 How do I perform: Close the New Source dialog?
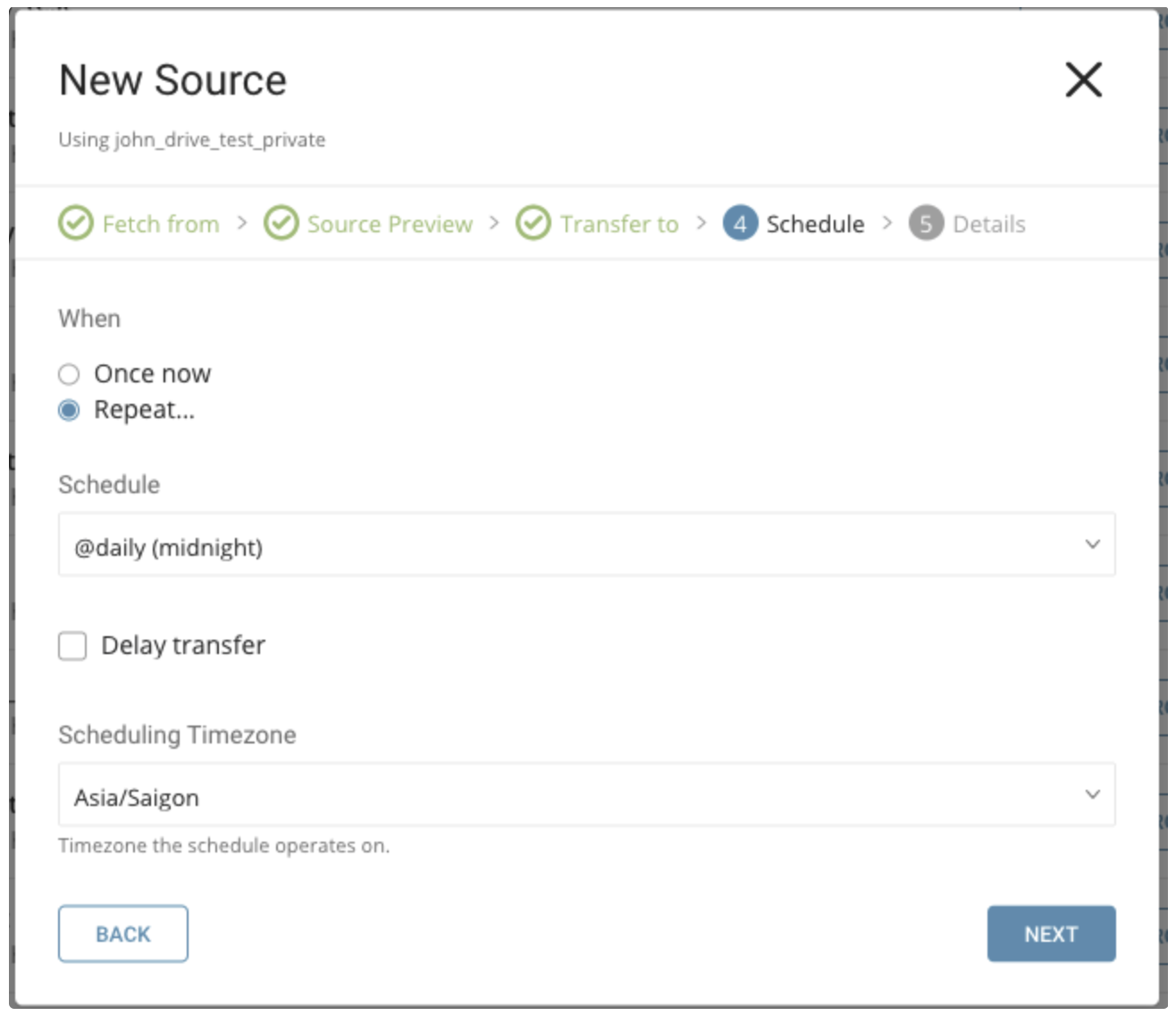[1083, 80]
